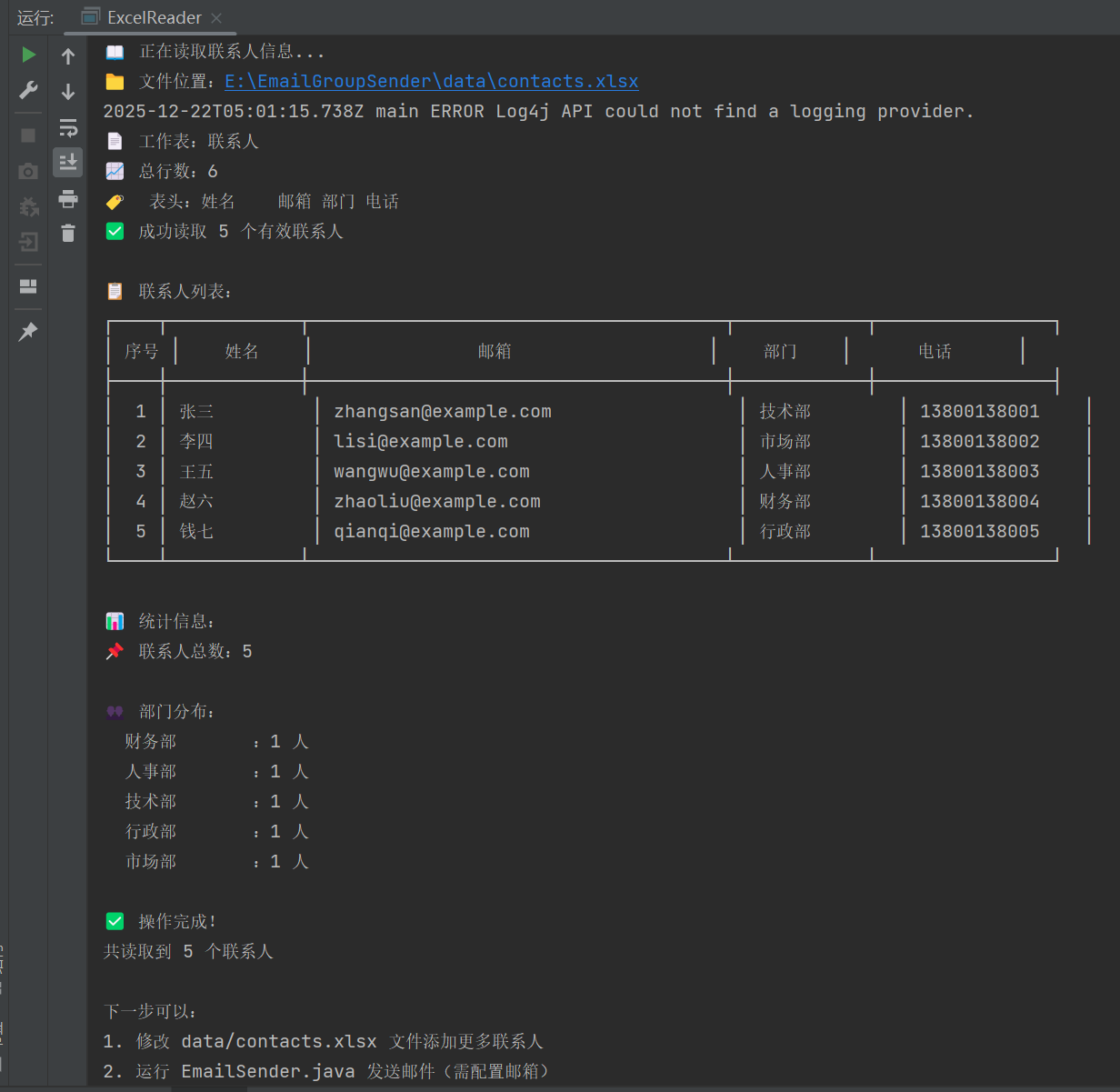The height and width of the screenshot is (1092, 1120).
Task: Click the ExcelReader tab window icon
Action: (x=90, y=17)
